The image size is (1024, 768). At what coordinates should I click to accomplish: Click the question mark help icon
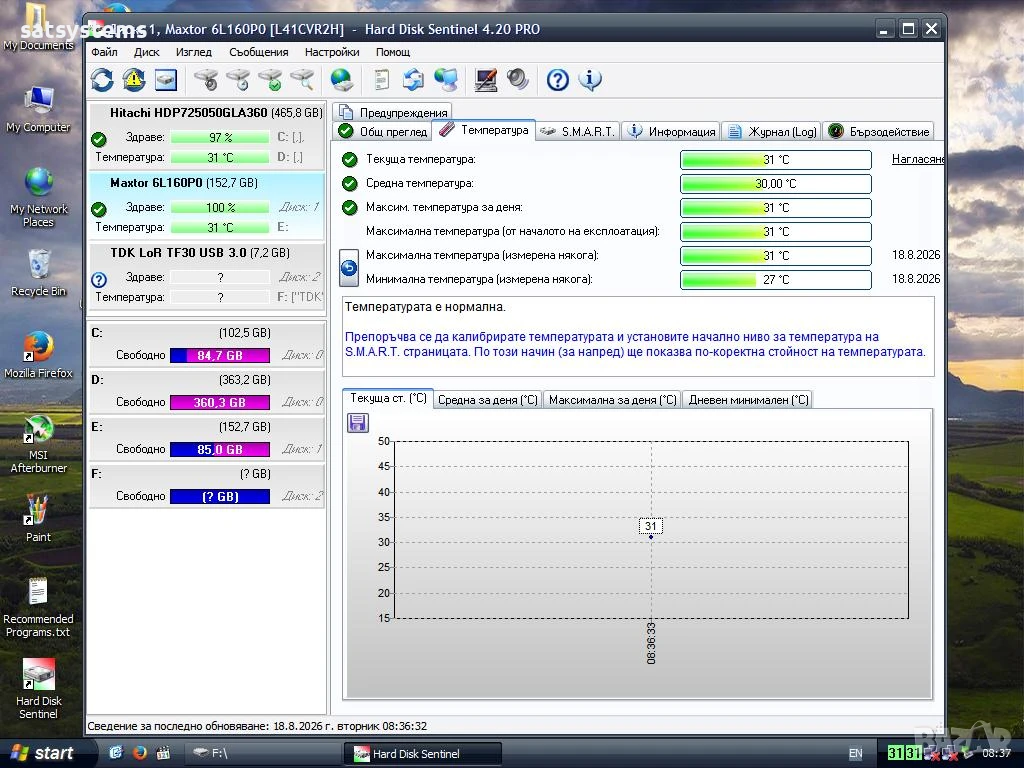pyautogui.click(x=558, y=80)
